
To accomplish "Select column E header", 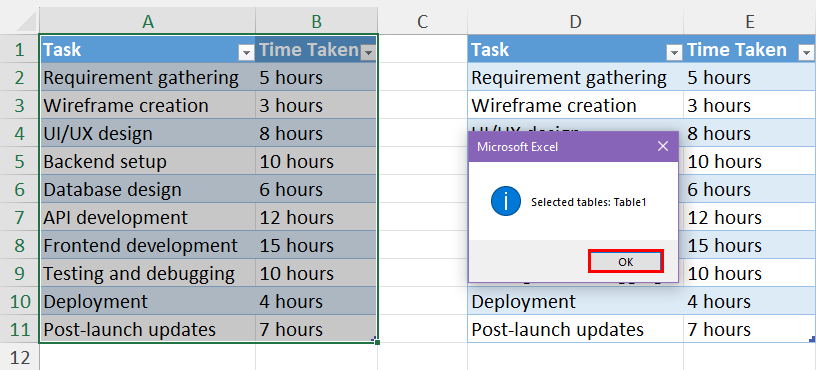I will tap(750, 21).
